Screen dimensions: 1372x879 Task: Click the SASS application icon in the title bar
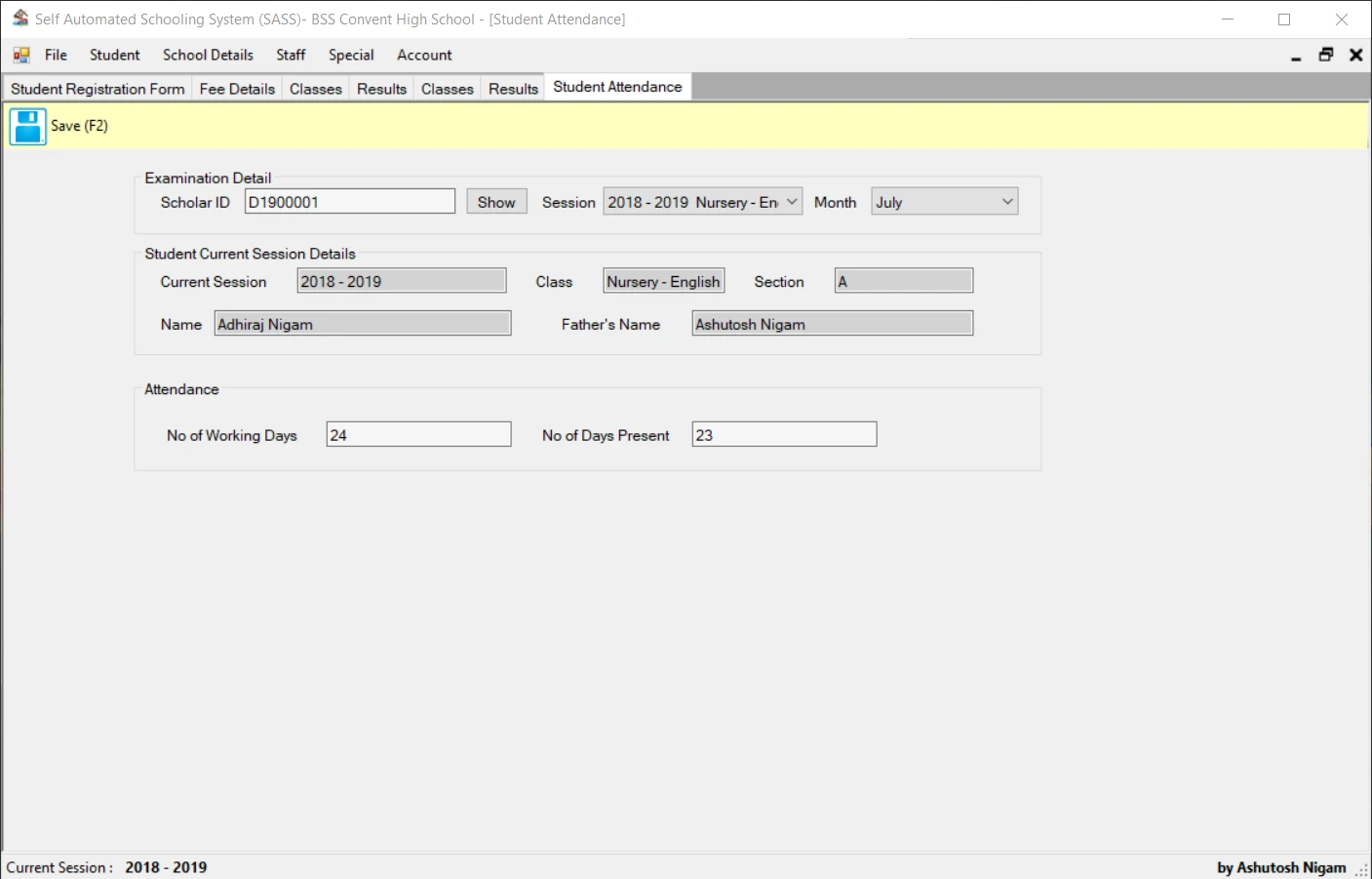click(20, 18)
